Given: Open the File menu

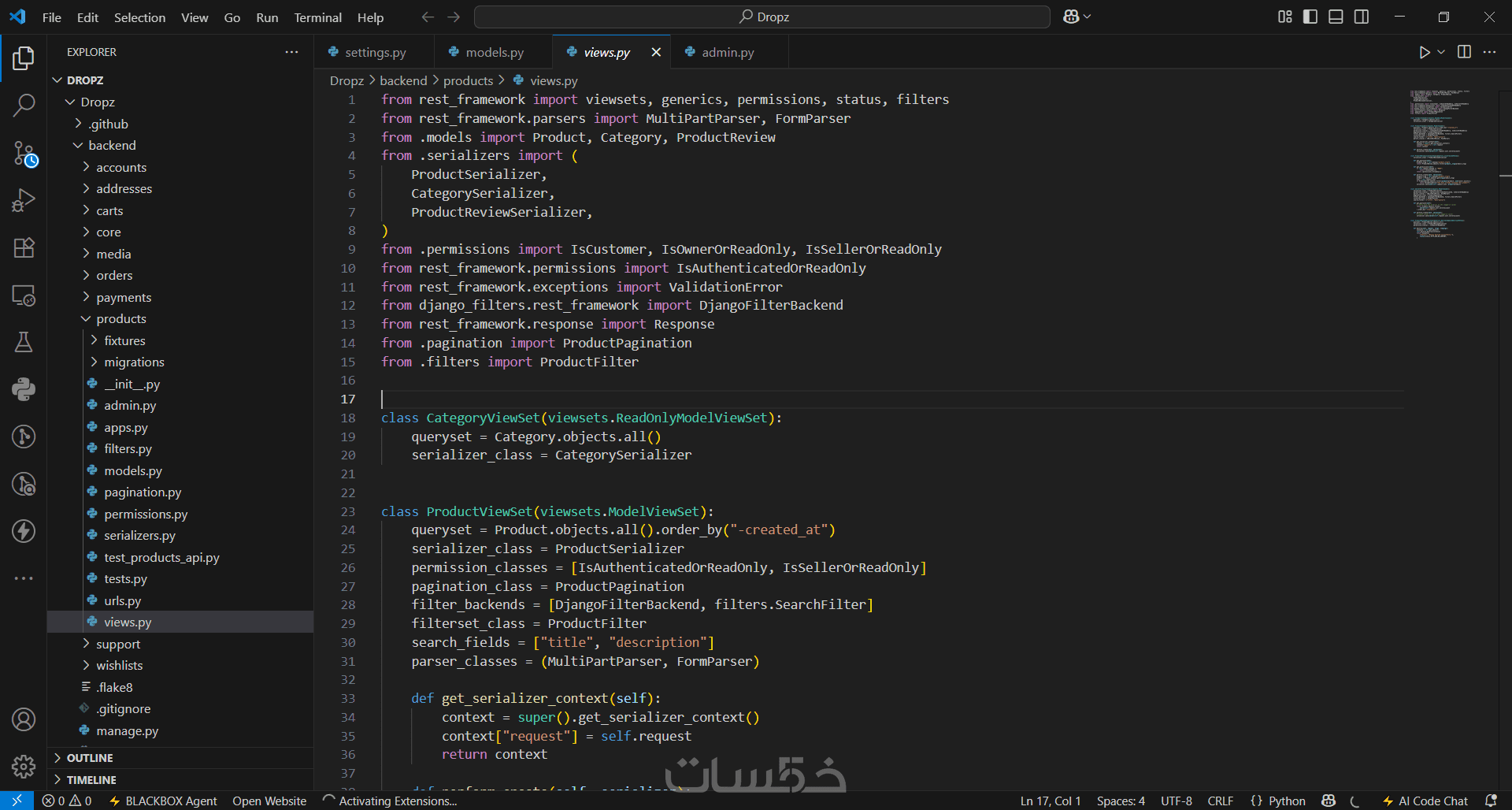Looking at the screenshot, I should (x=51, y=17).
